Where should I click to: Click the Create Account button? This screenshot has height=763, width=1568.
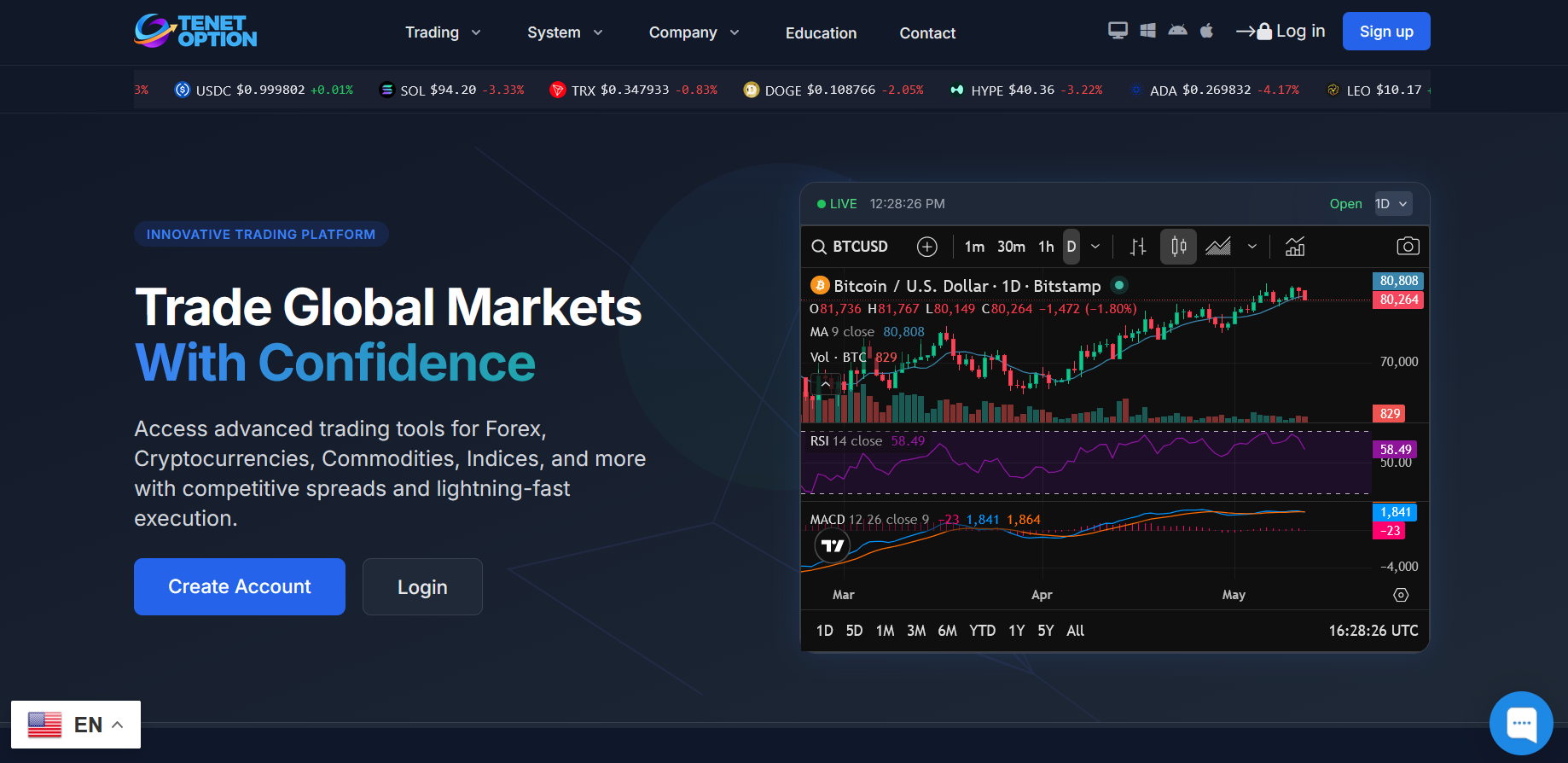pyautogui.click(x=240, y=587)
